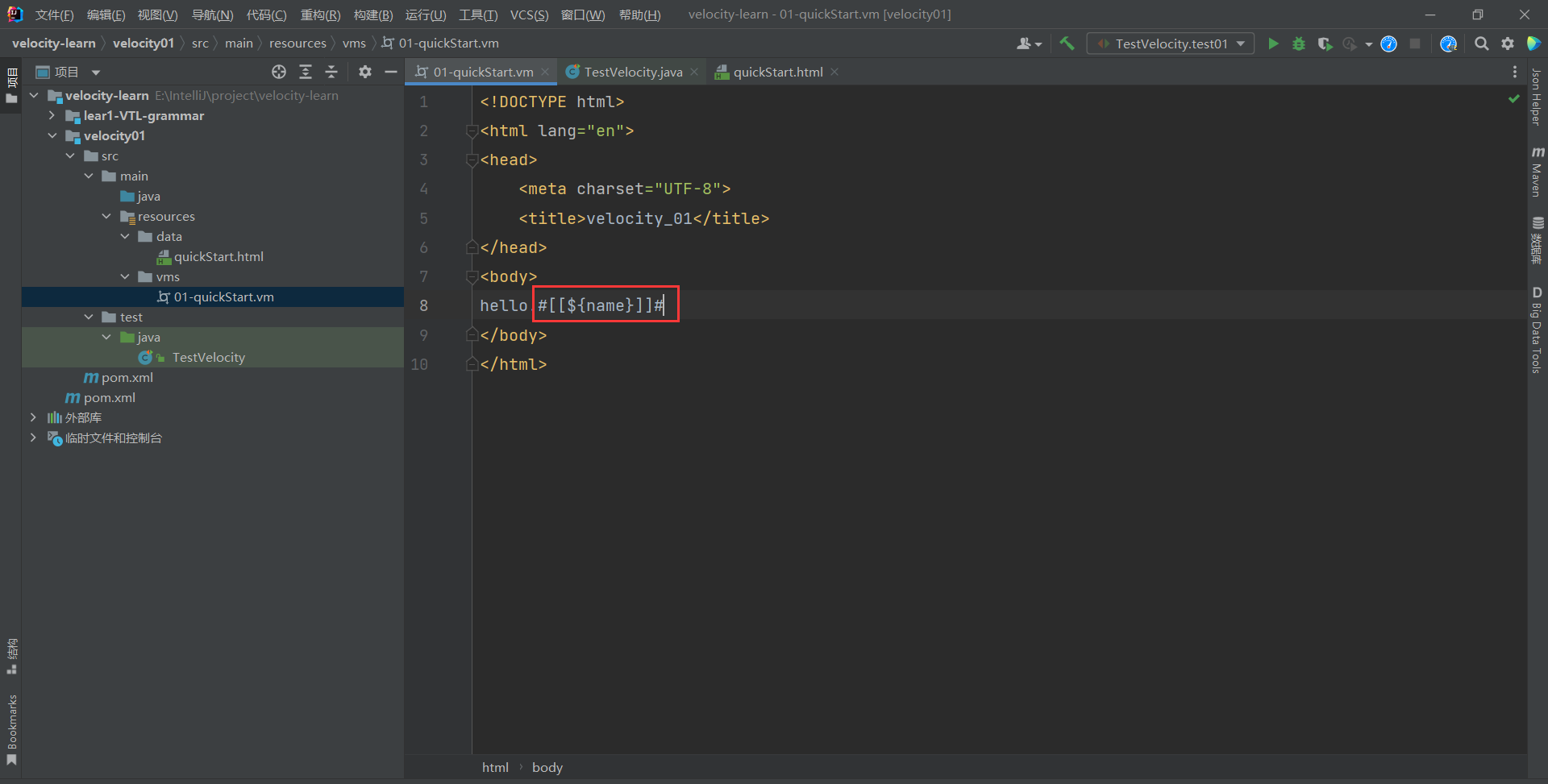Open project view mode dropdown
The image size is (1548, 784).
point(96,73)
